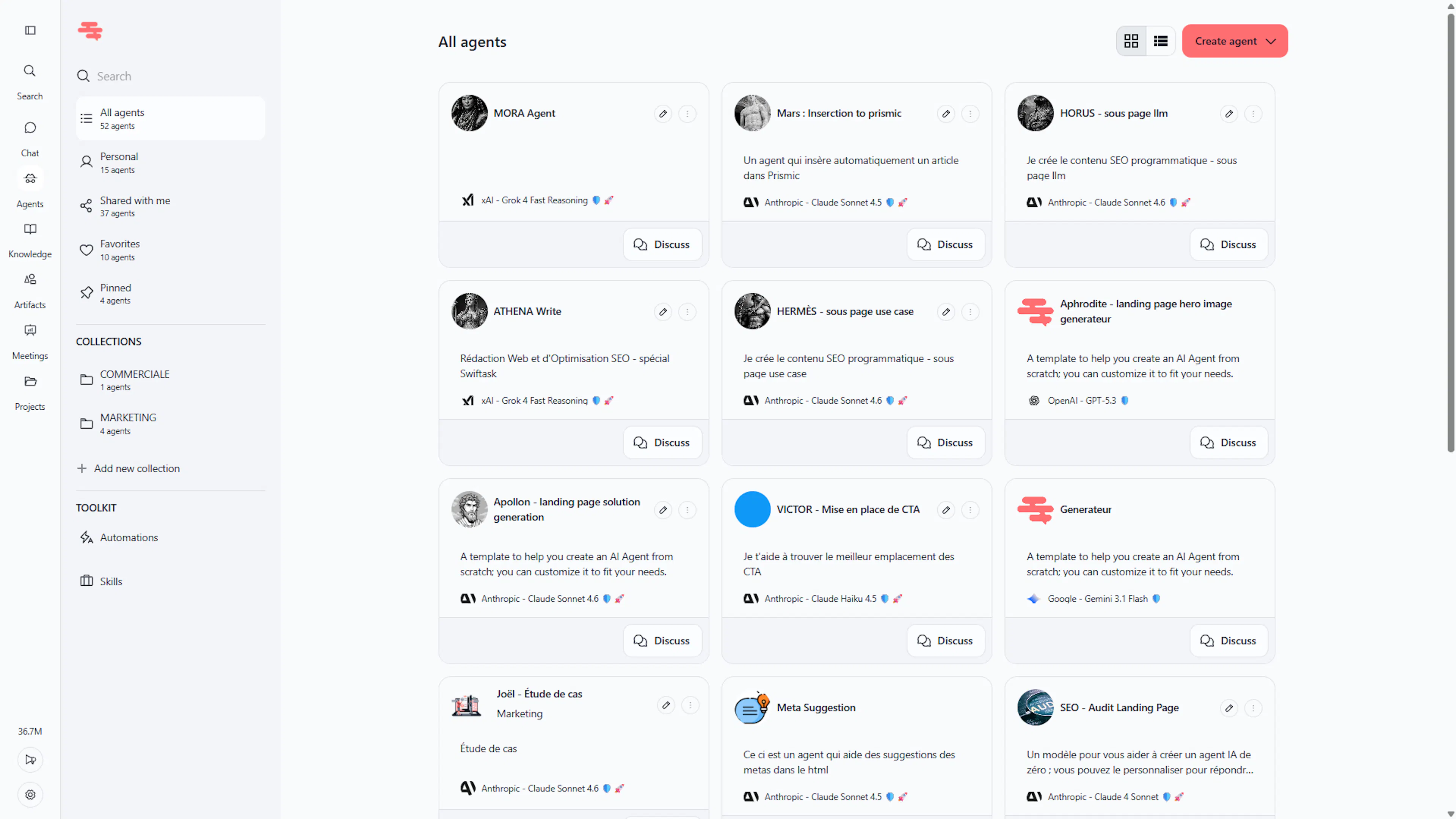Discuss with Mars Inserction to prismic agent

945,244
